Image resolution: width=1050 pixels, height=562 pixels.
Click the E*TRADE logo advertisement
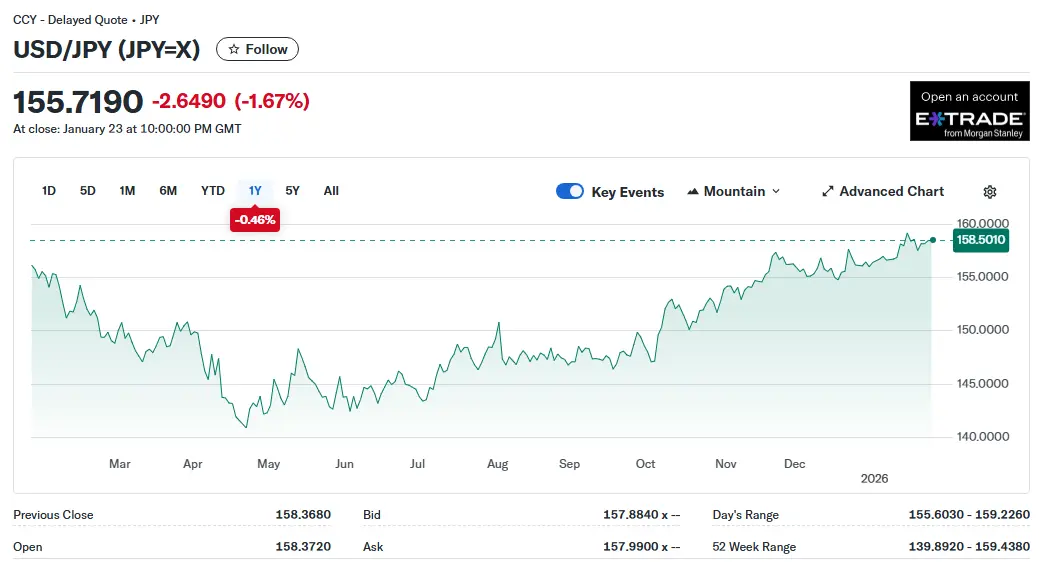[969, 123]
